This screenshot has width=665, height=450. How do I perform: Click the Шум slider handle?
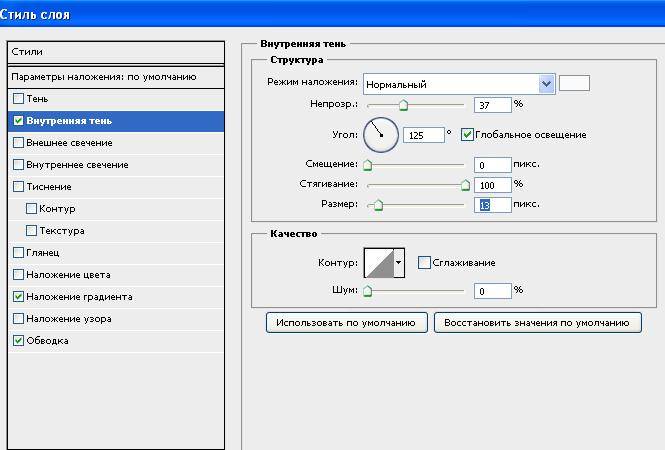pyautogui.click(x=367, y=291)
